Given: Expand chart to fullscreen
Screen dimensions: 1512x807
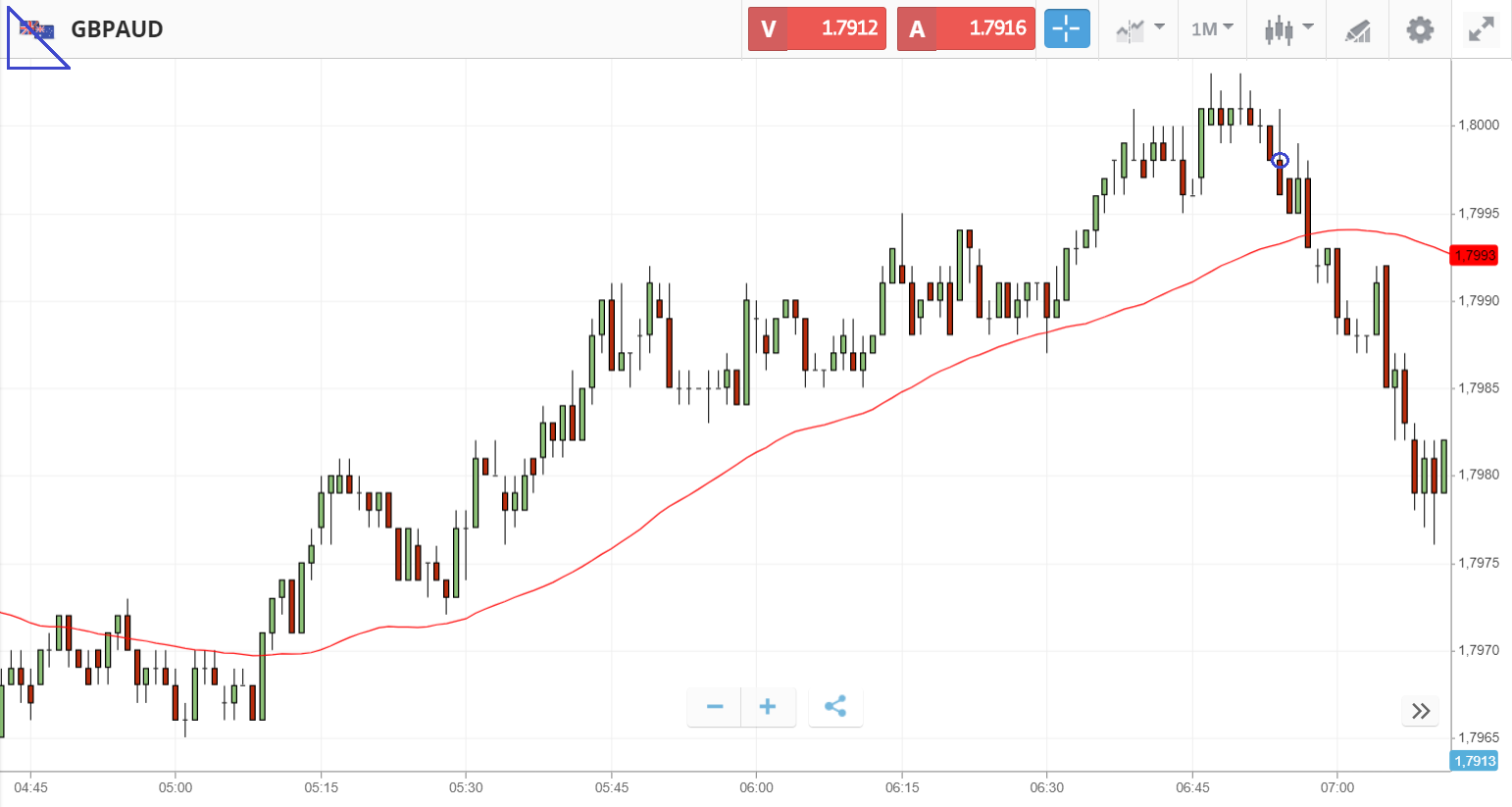Looking at the screenshot, I should [1481, 29].
